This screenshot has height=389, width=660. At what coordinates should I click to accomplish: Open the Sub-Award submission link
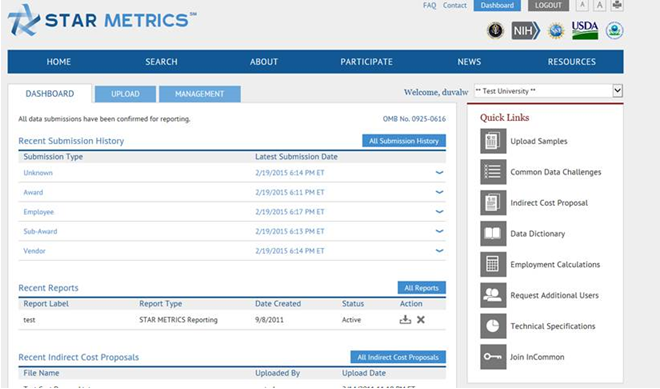[x=40, y=232]
